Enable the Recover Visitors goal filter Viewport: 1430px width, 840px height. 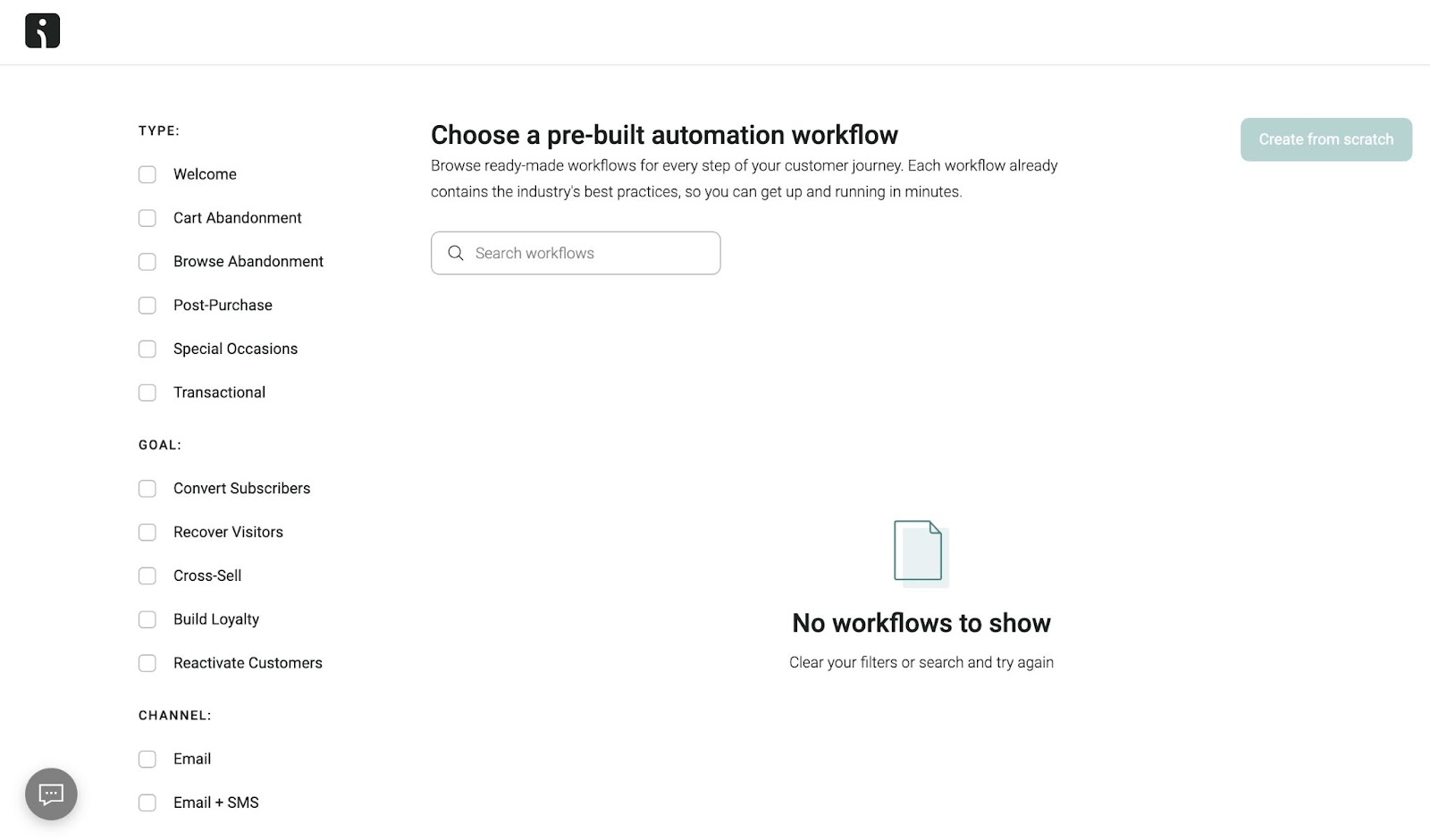click(x=147, y=532)
